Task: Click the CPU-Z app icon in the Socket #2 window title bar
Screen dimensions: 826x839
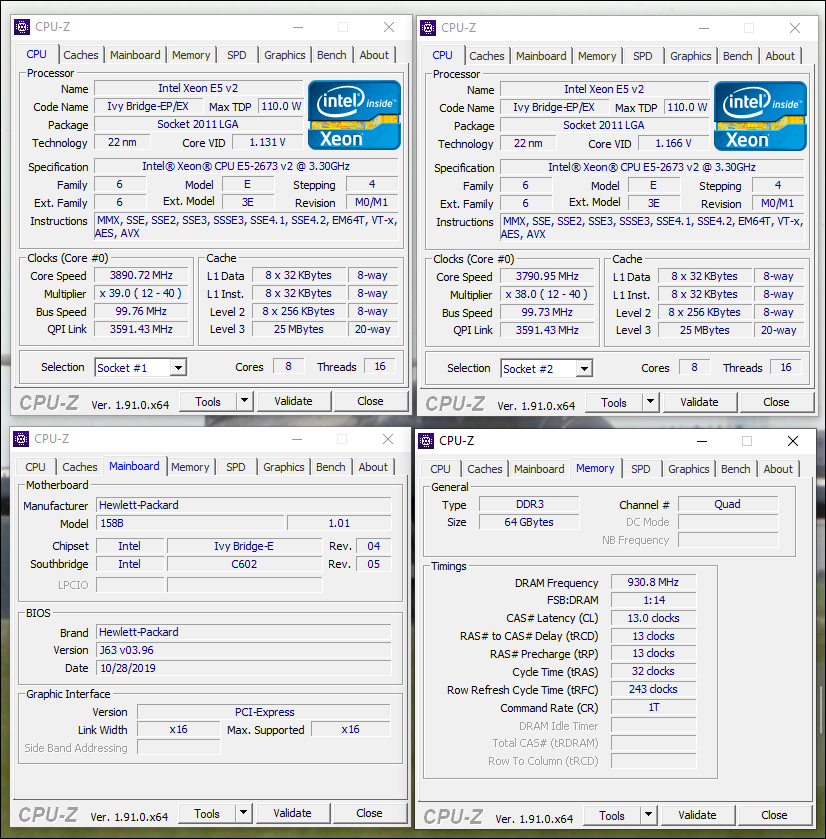Action: pos(428,28)
